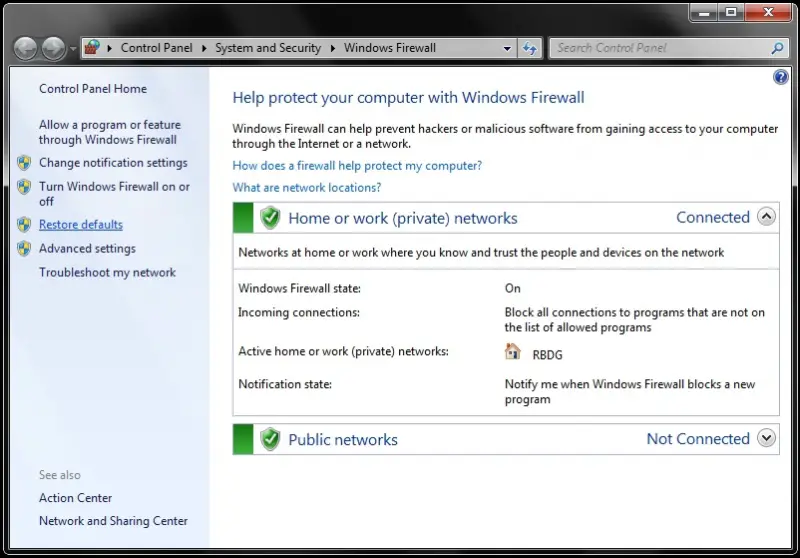Viewport: 800px width, 558px height.
Task: Click shield icon beside Turn Windows Firewall
Action: (24, 187)
